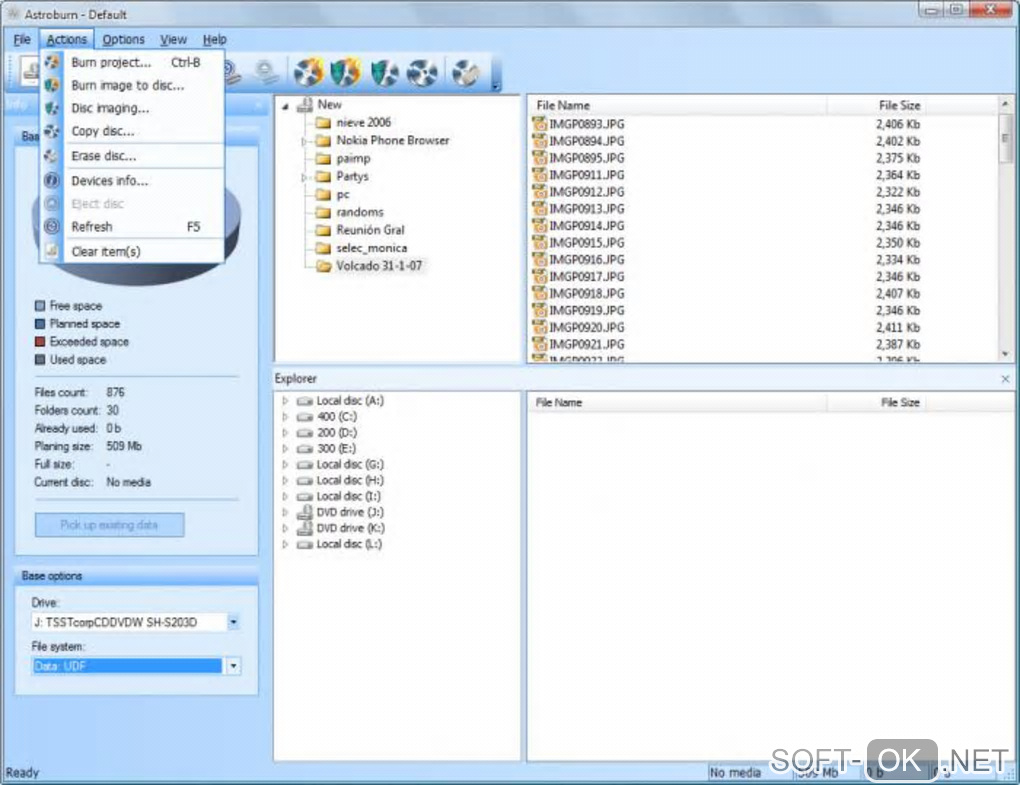Expand the Local disc (A:) node
Viewport: 1020px width, 785px height.
tap(285, 401)
